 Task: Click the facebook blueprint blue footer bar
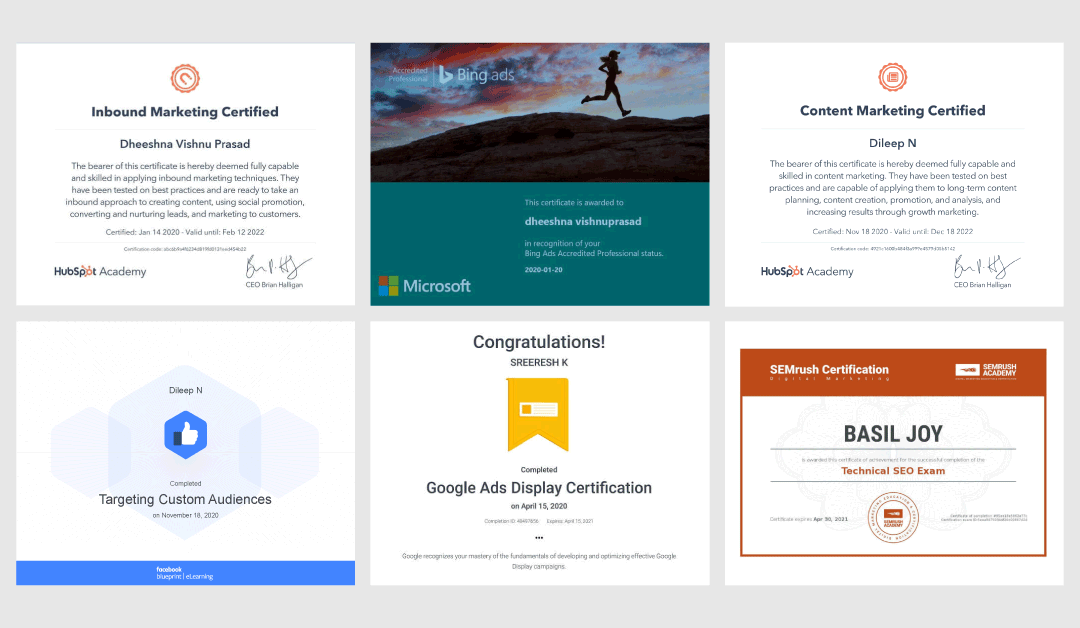(185, 572)
